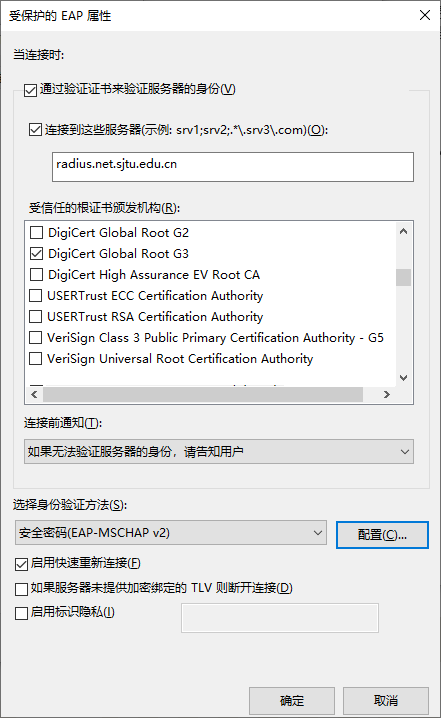This screenshot has height=718, width=441.
Task: Close the 受保护的 EAP 属性 dialog
Action: 425,16
